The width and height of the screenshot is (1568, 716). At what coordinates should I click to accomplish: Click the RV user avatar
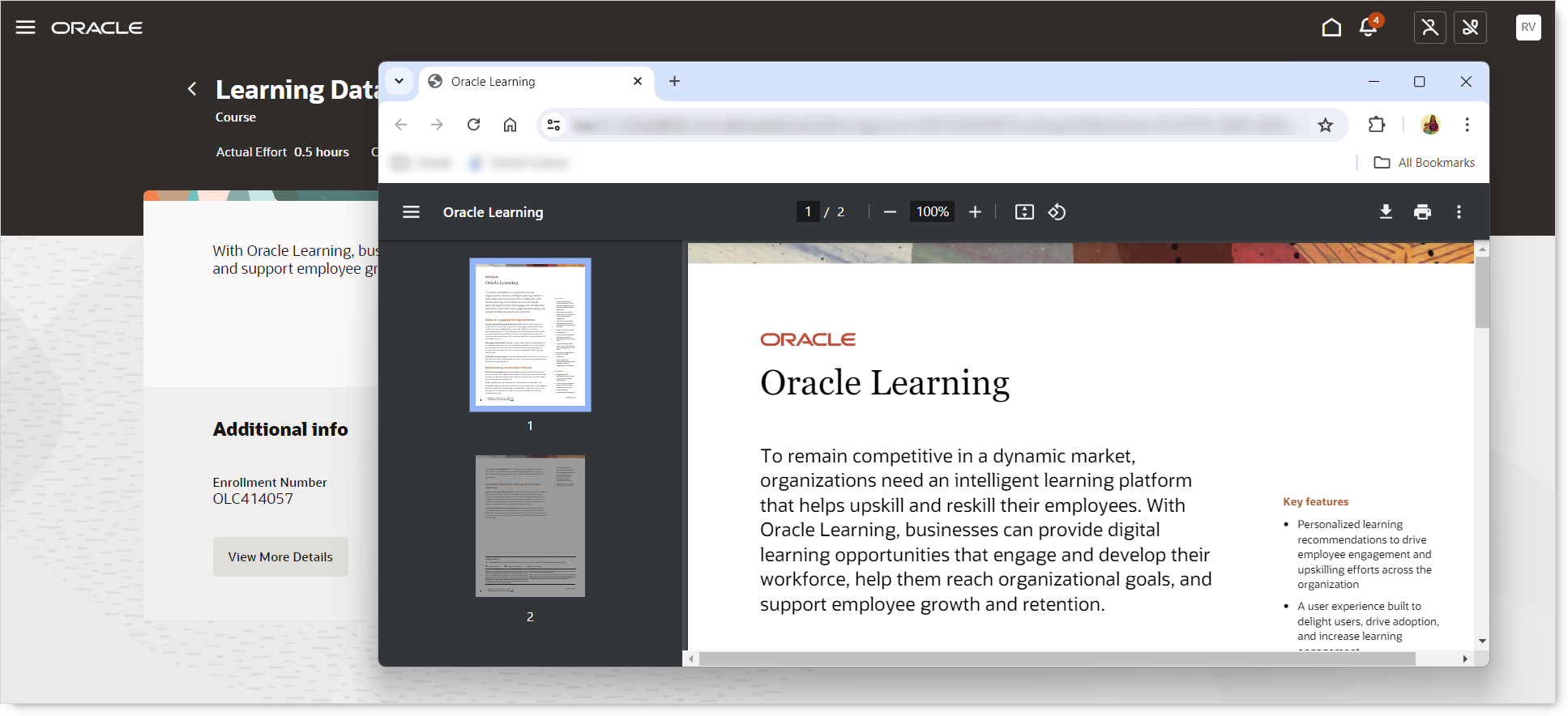tap(1528, 27)
